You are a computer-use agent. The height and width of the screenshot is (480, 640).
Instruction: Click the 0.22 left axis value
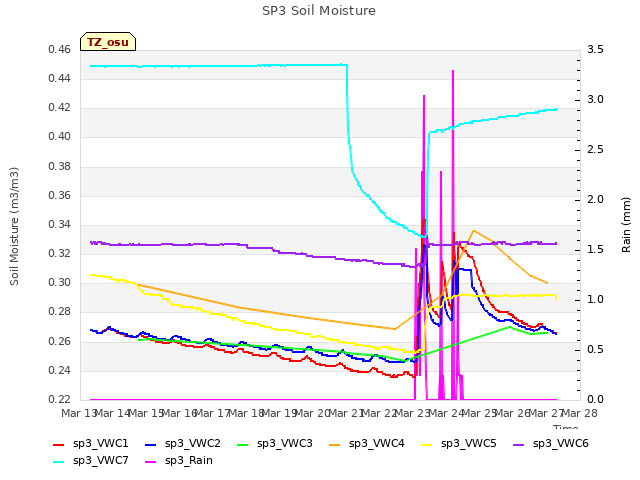60,399
